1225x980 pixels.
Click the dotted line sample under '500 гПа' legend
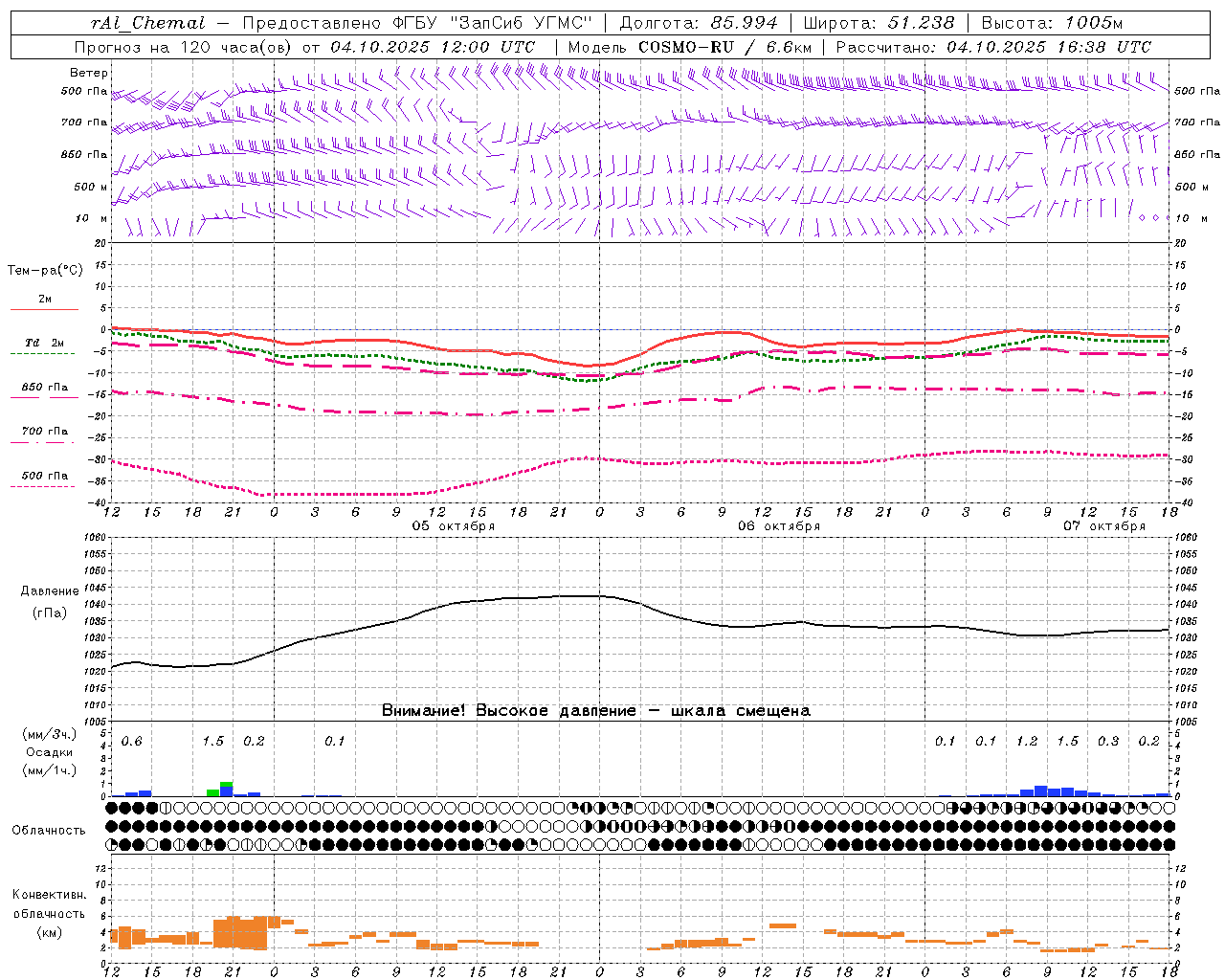pos(43,486)
